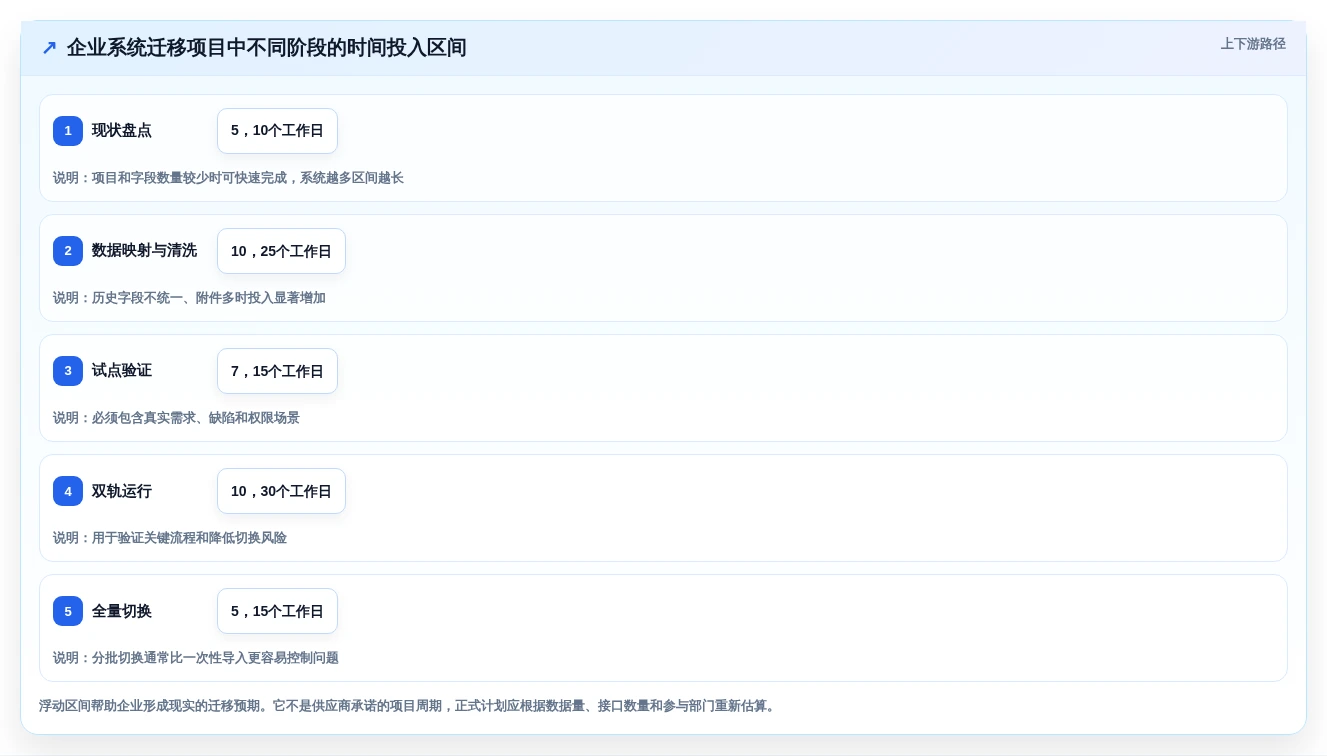Click the note about 历史字段不统一
Screen dimensions: 1327x756
pos(189,298)
